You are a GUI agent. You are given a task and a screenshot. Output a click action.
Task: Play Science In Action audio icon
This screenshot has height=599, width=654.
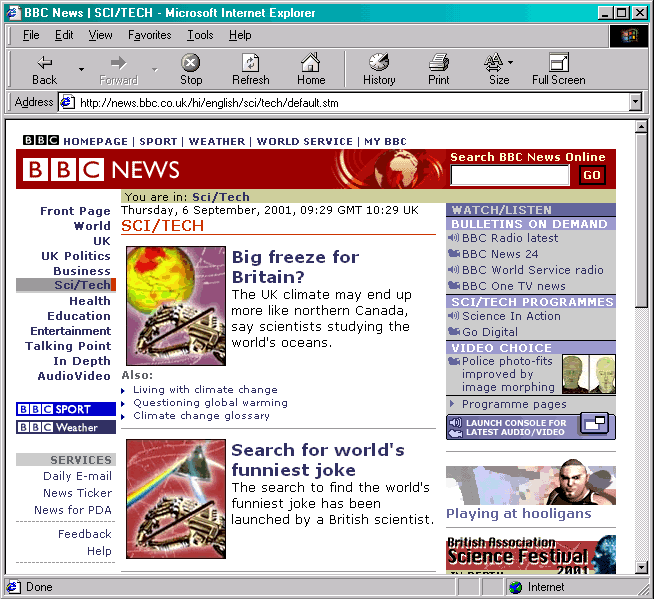click(x=453, y=316)
